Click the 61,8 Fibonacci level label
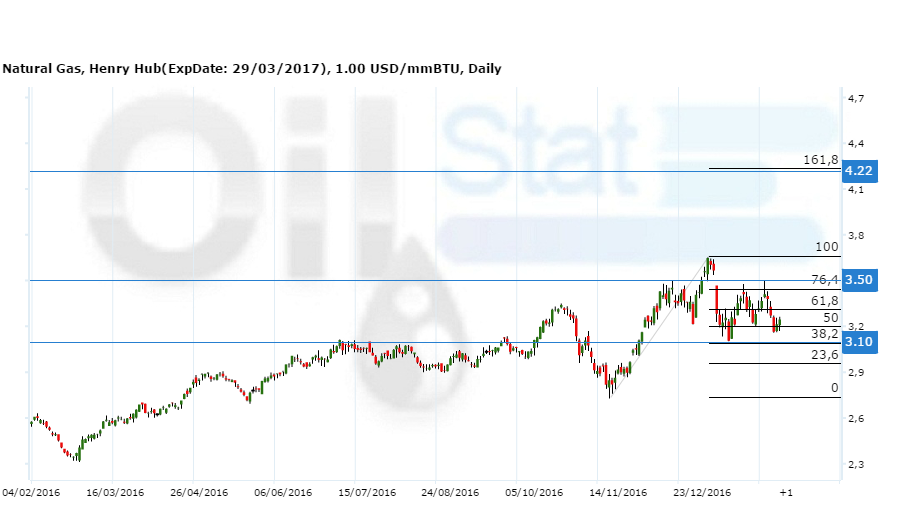 pos(823,300)
